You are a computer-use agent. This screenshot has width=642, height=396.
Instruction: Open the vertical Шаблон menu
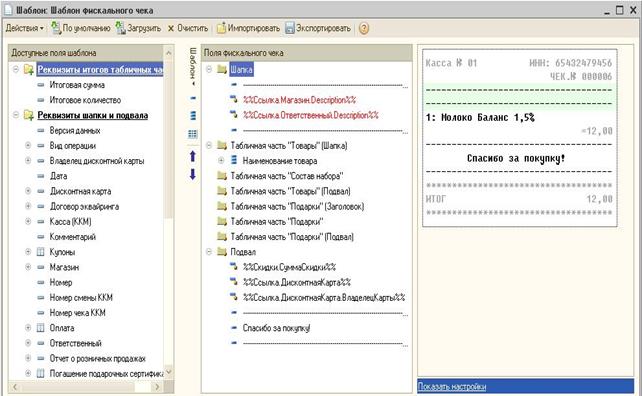coord(192,67)
